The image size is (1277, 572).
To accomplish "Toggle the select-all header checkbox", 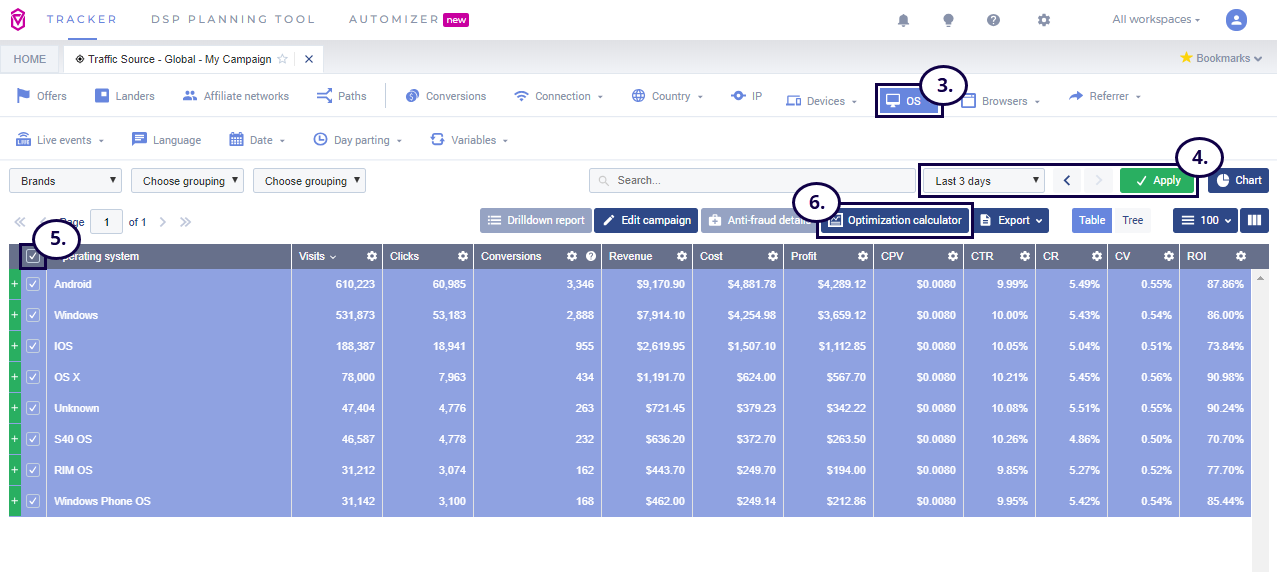I will click(33, 257).
